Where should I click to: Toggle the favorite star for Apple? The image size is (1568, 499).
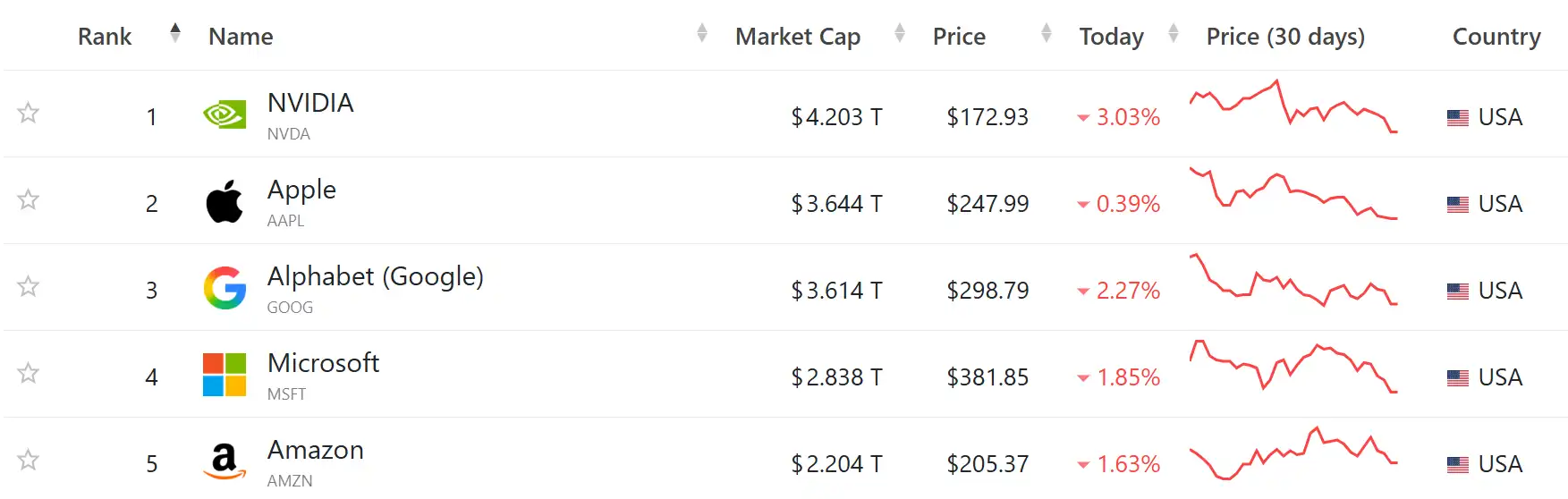(29, 199)
